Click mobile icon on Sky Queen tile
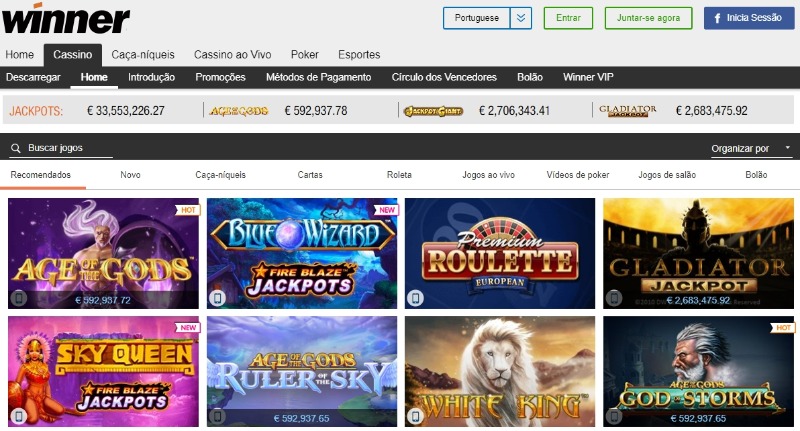Image resolution: width=800 pixels, height=431 pixels. click(x=19, y=416)
